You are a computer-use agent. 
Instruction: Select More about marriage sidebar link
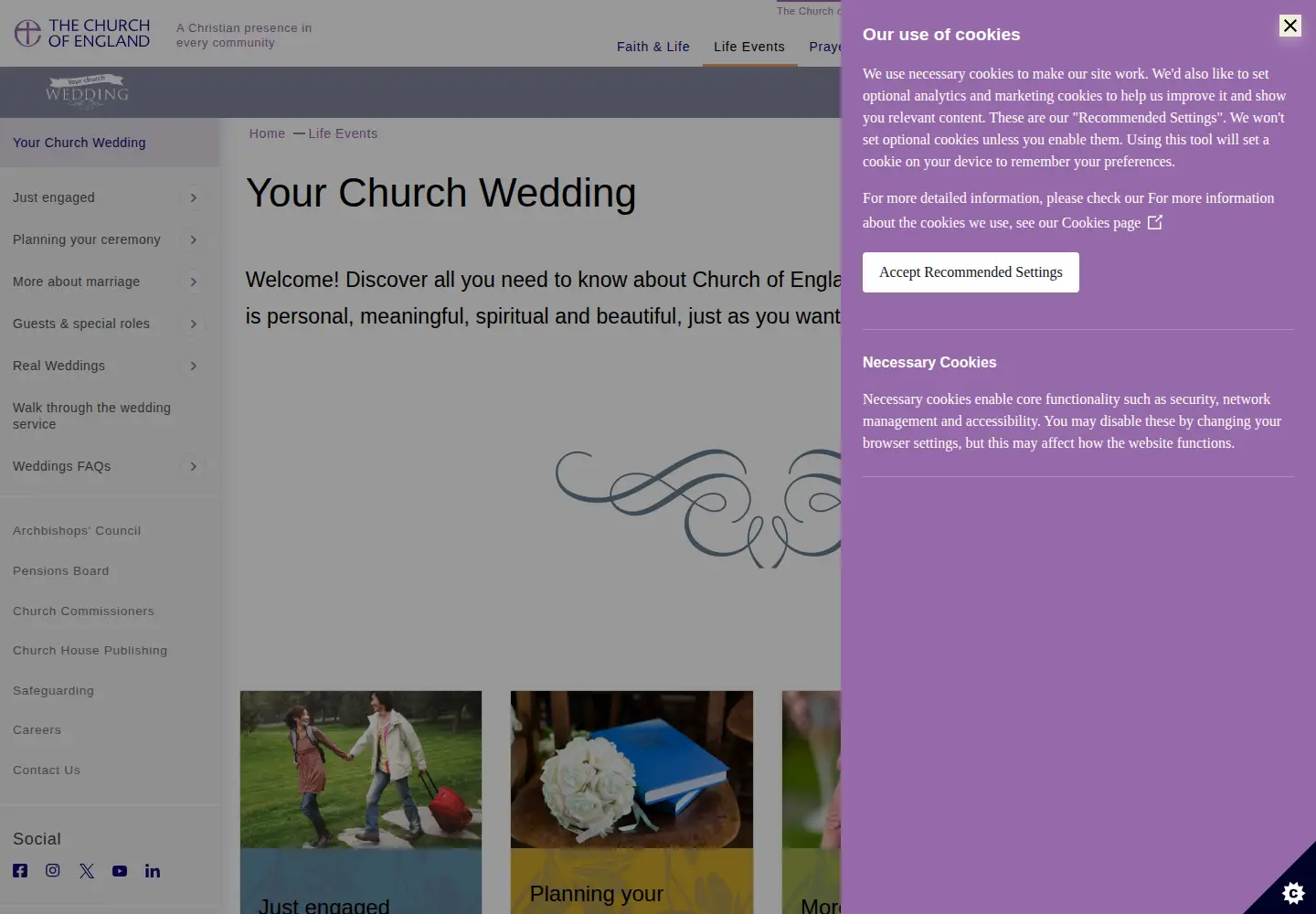coord(77,282)
